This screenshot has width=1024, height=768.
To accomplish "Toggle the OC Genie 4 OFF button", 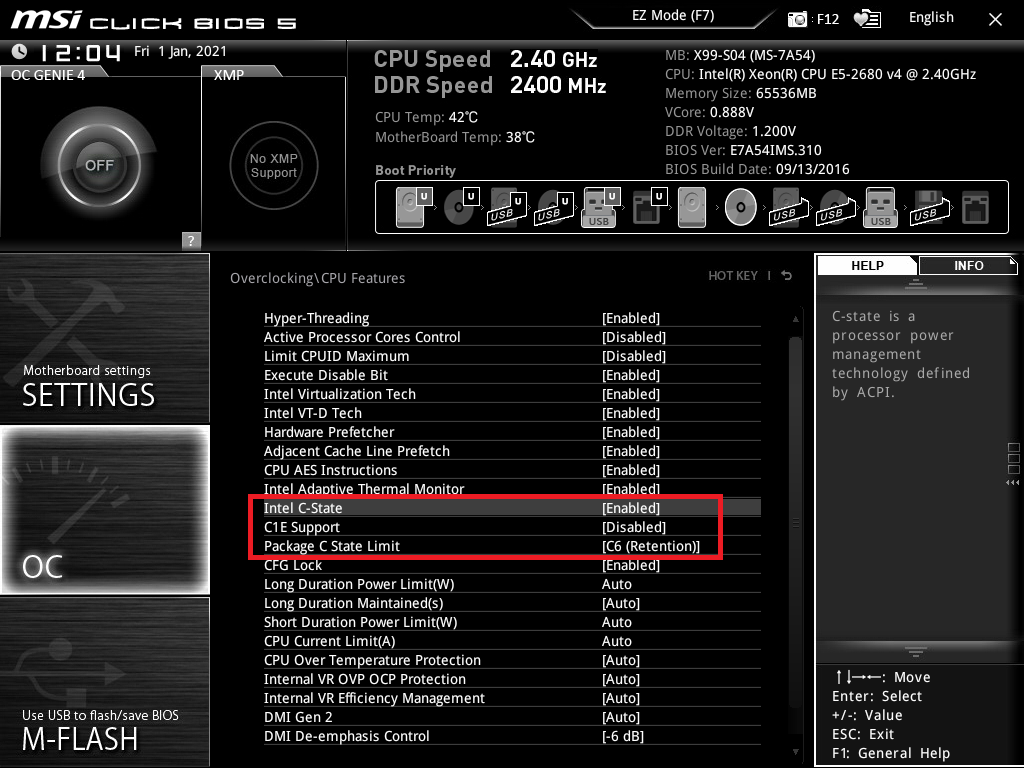I will 99,165.
